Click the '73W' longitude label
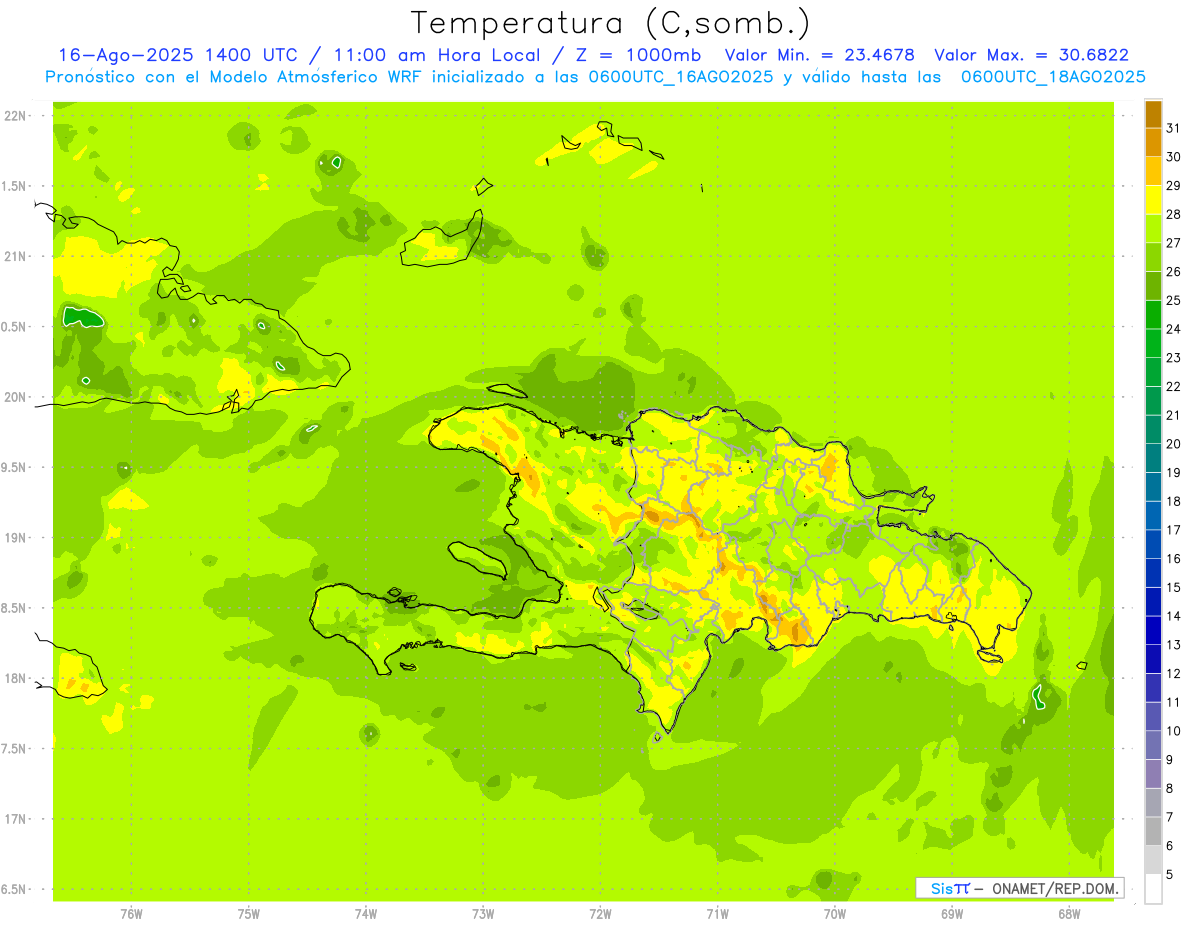The width and height of the screenshot is (1200, 927). [483, 914]
